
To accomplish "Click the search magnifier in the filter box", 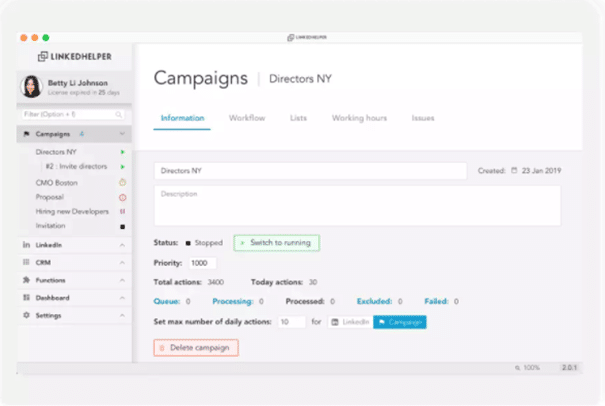I will tap(118, 115).
